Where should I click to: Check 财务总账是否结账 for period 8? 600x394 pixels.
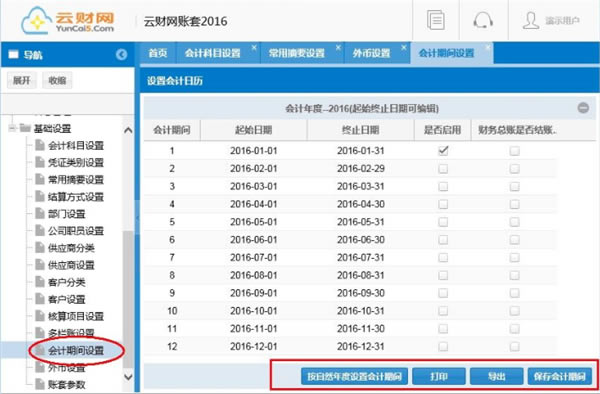(x=514, y=275)
